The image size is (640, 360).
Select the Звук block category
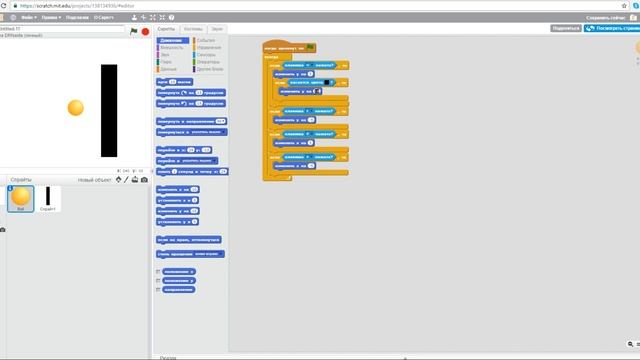(165, 55)
